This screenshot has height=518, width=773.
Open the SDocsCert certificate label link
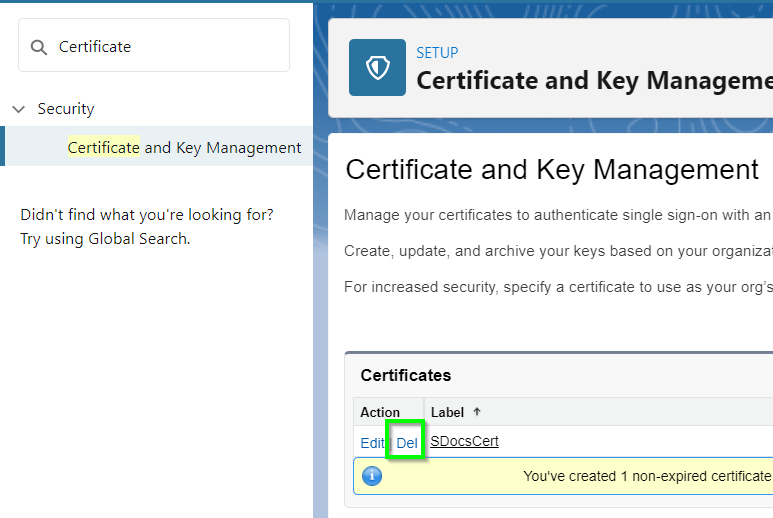coord(464,441)
